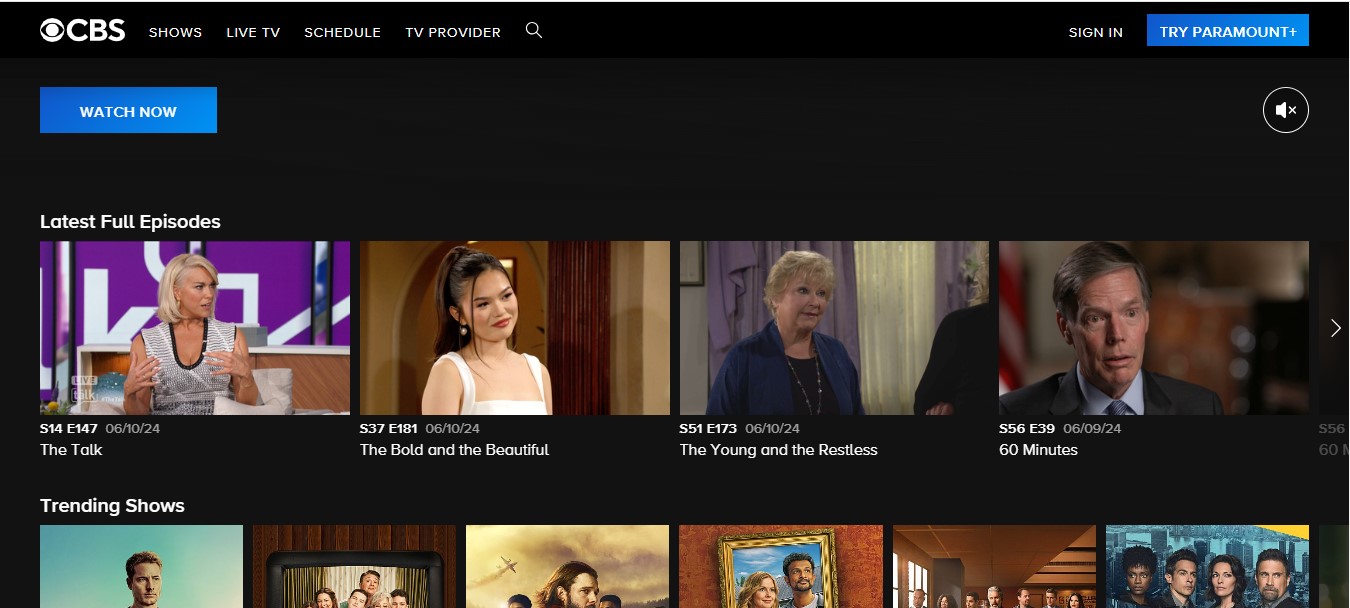Click the S56 E39 episode label
This screenshot has height=608, width=1350.
click(x=1027, y=428)
